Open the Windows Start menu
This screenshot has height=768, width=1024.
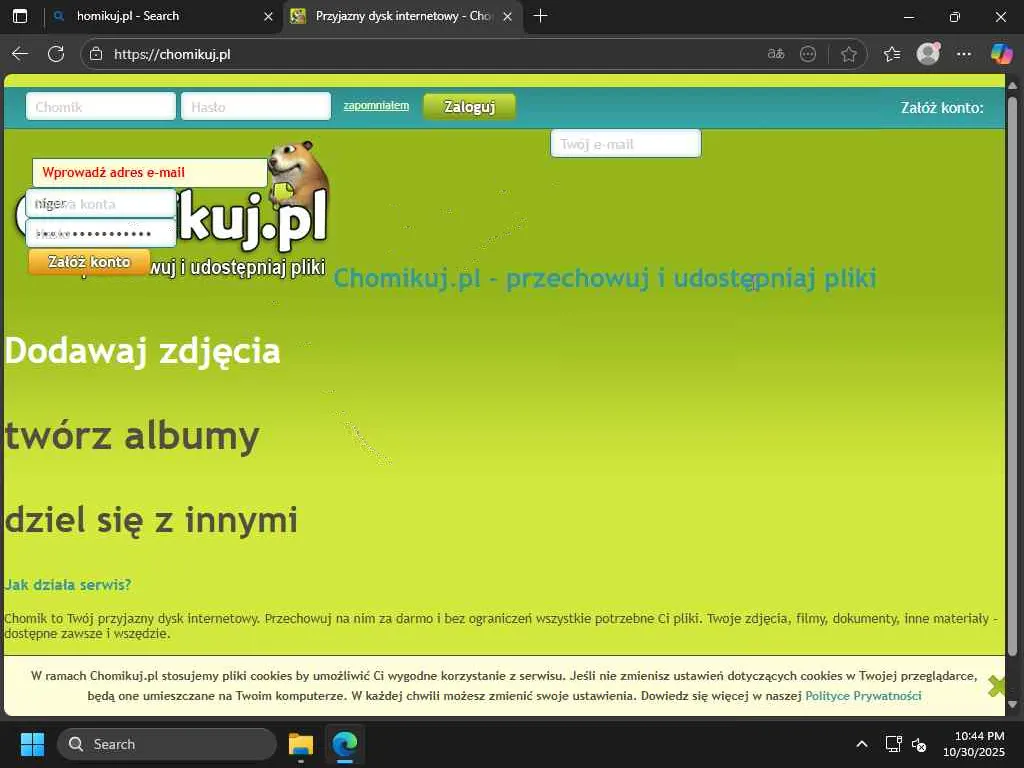[32, 744]
